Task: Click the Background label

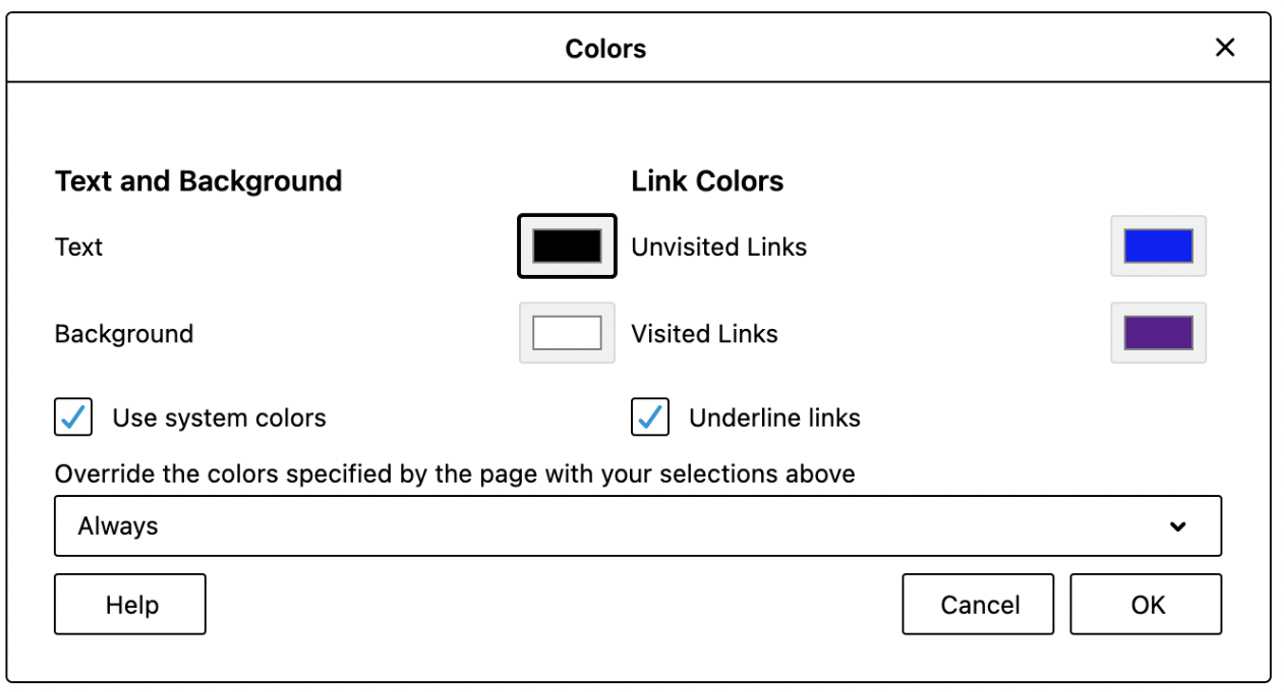Action: click(x=123, y=333)
